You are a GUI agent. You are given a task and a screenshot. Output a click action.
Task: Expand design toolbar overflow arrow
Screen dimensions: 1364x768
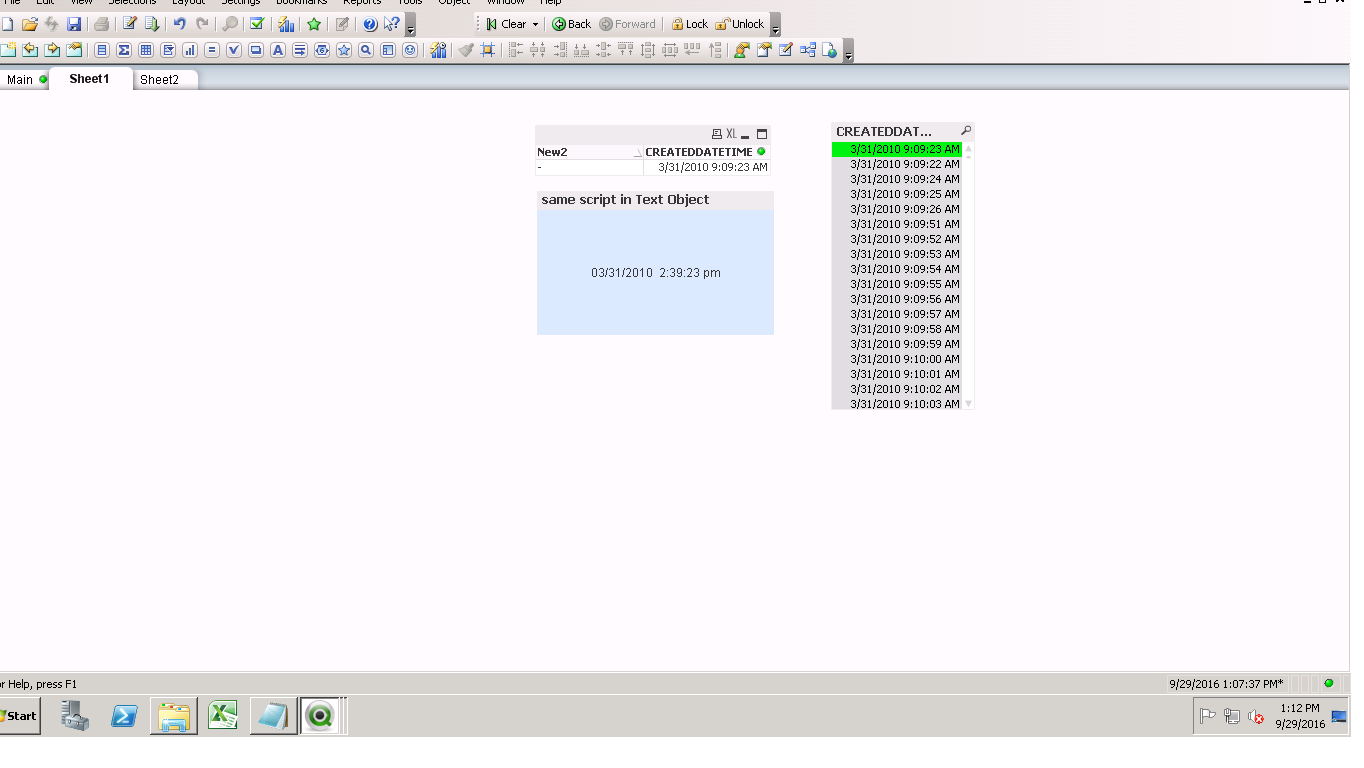pos(848,50)
